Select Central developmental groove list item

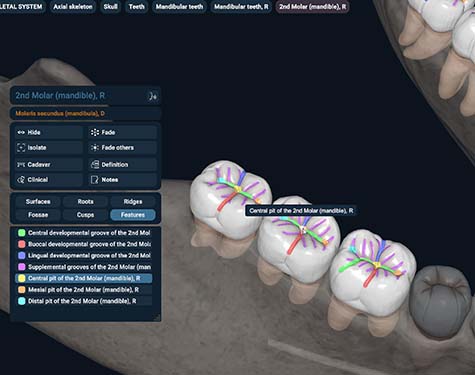[x=84, y=233]
